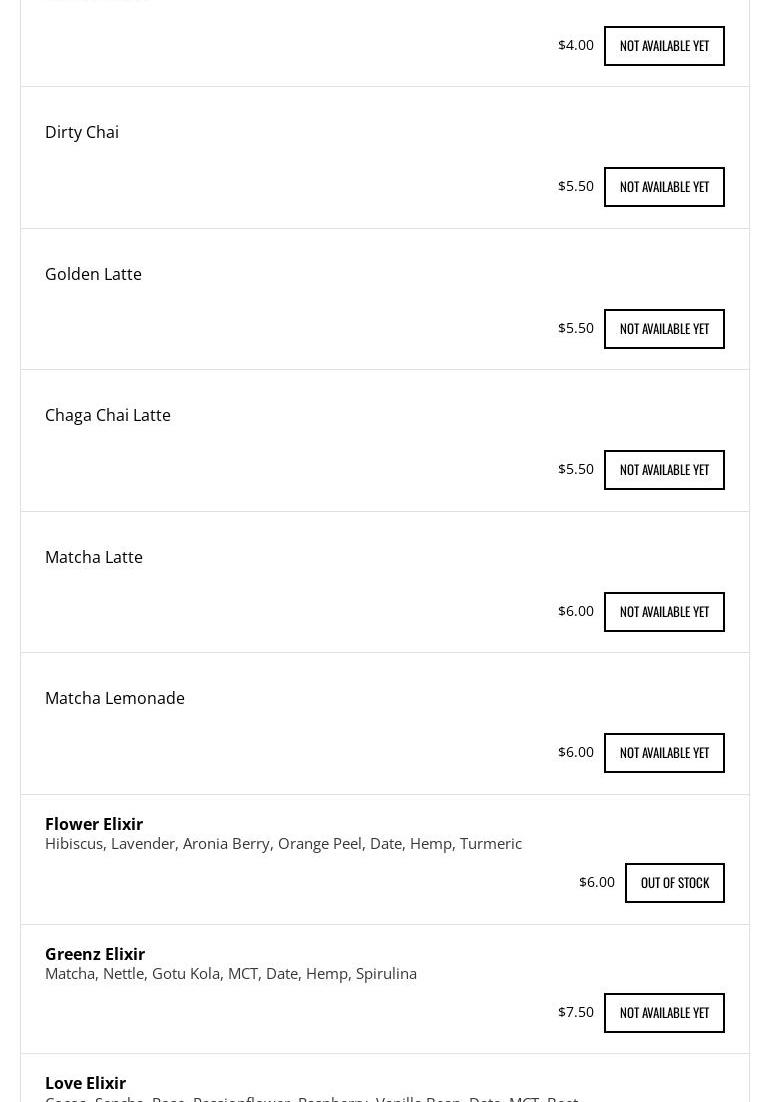
Task: Click the $7.50 price of Greenz Elixir
Action: pyautogui.click(x=576, y=1012)
